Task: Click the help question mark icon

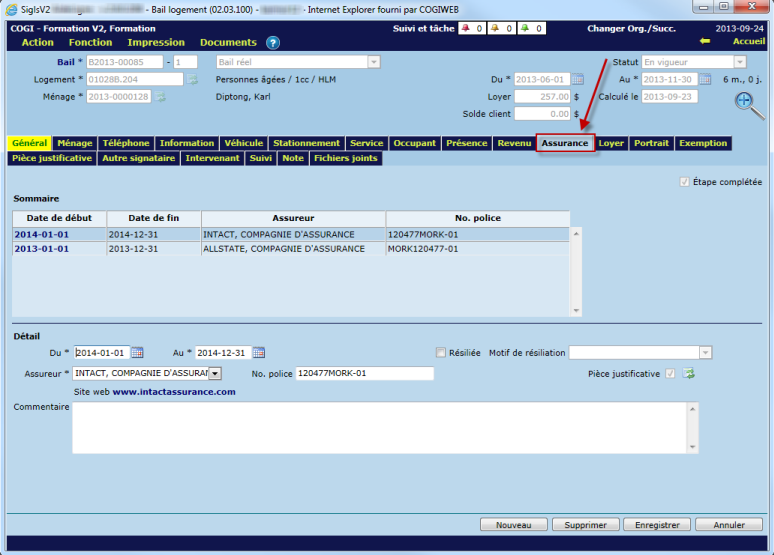Action: pos(273,43)
